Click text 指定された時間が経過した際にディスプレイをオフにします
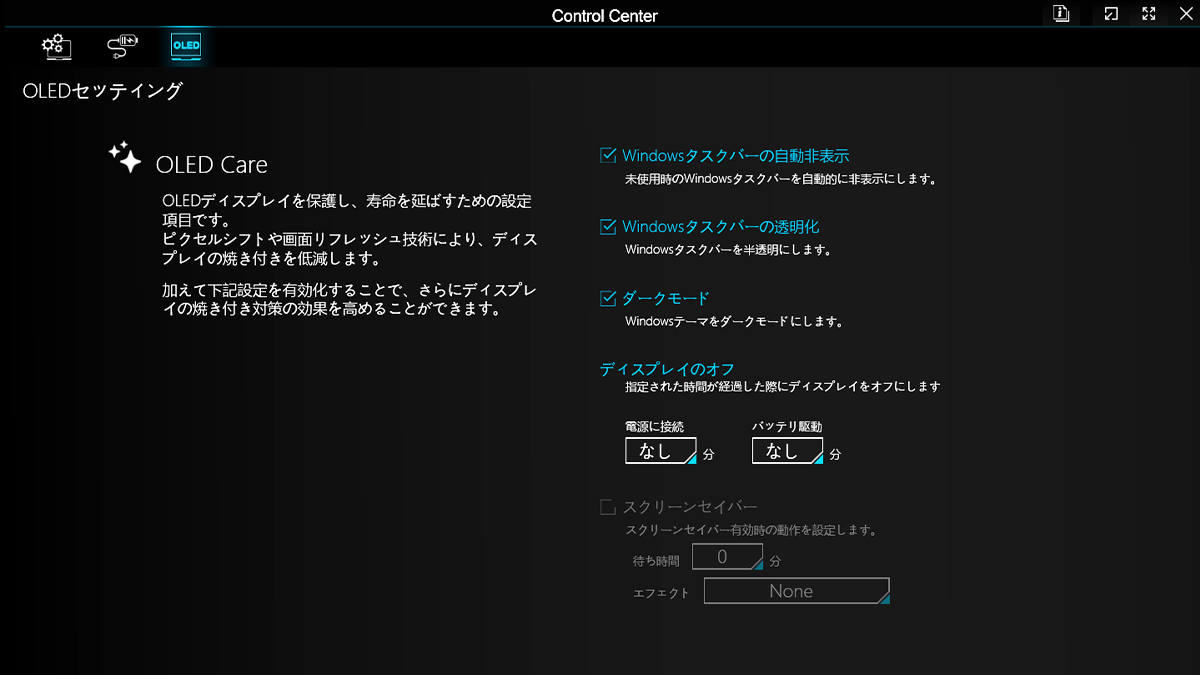The height and width of the screenshot is (675, 1200). tap(782, 387)
